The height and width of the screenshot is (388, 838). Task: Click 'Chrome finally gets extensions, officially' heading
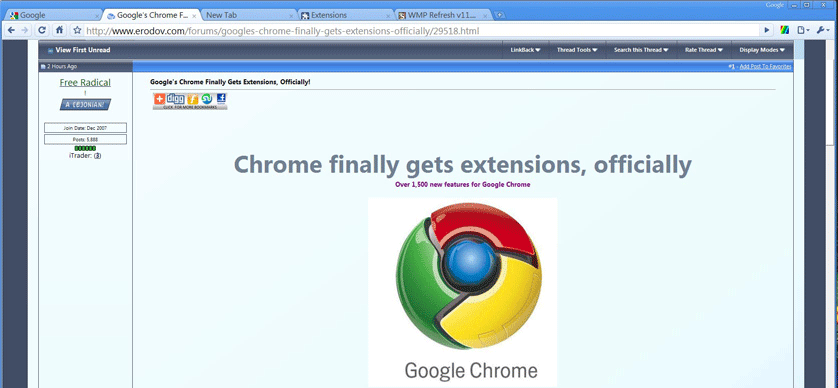click(x=463, y=165)
